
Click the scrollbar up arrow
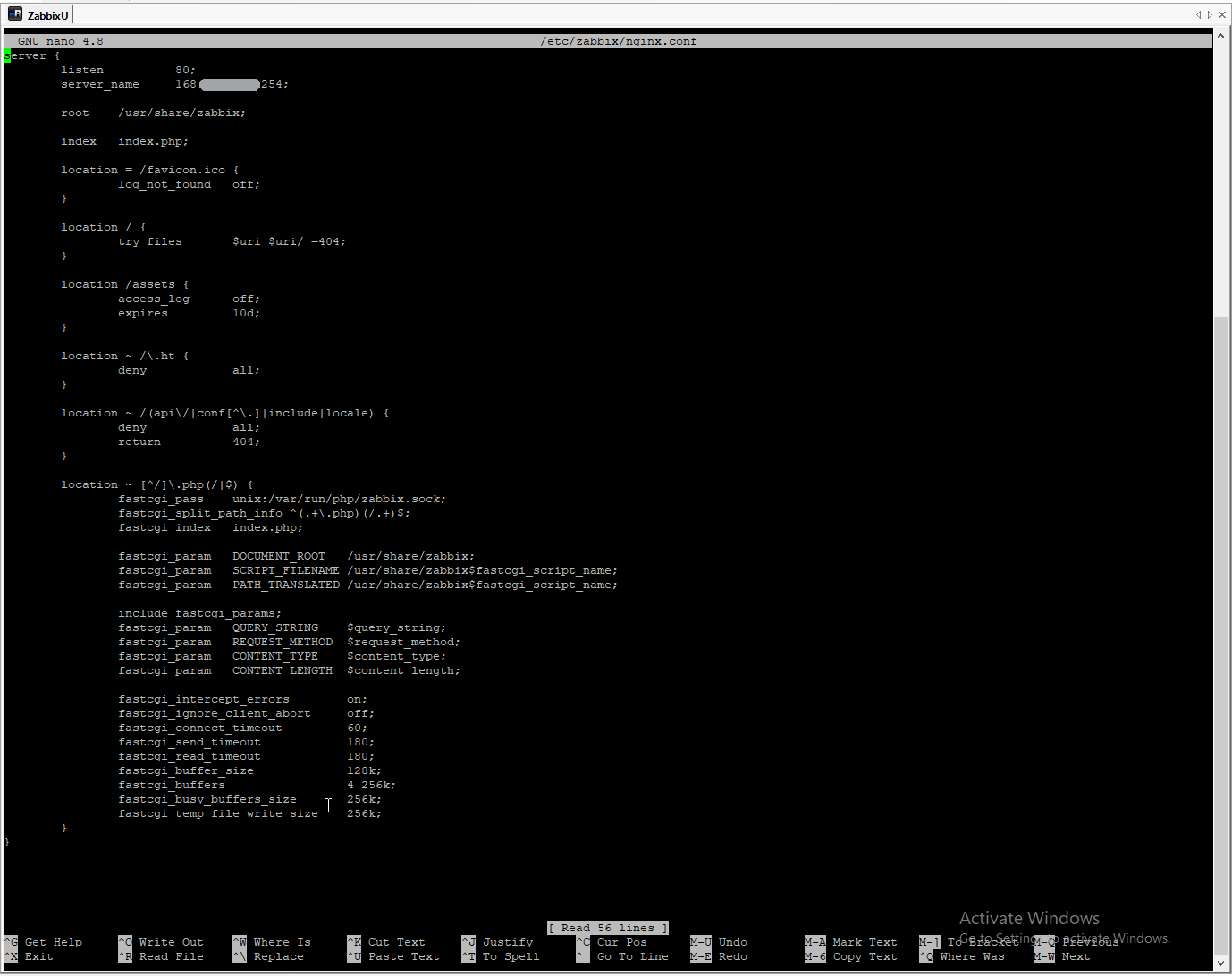point(1222,37)
